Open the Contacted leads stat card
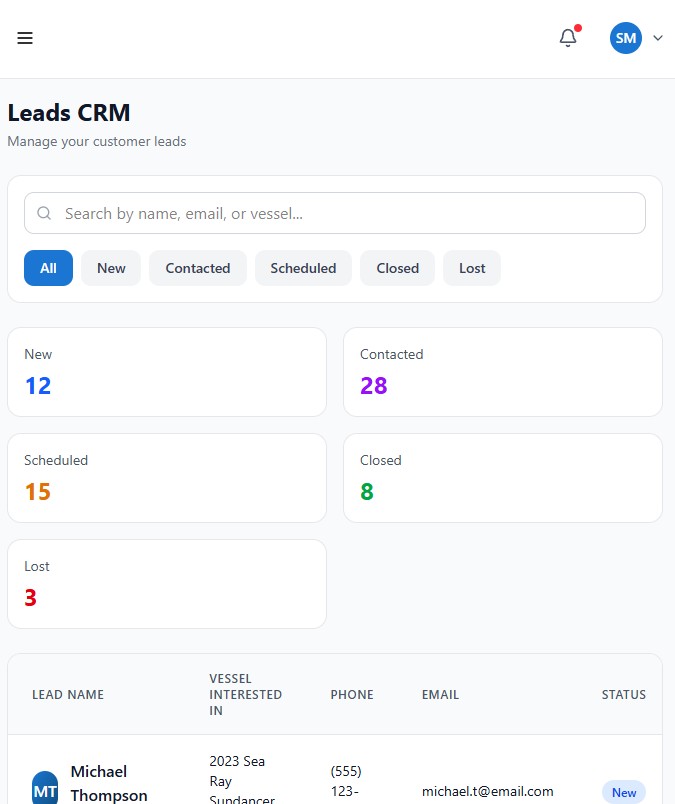The height and width of the screenshot is (804, 675). point(502,372)
